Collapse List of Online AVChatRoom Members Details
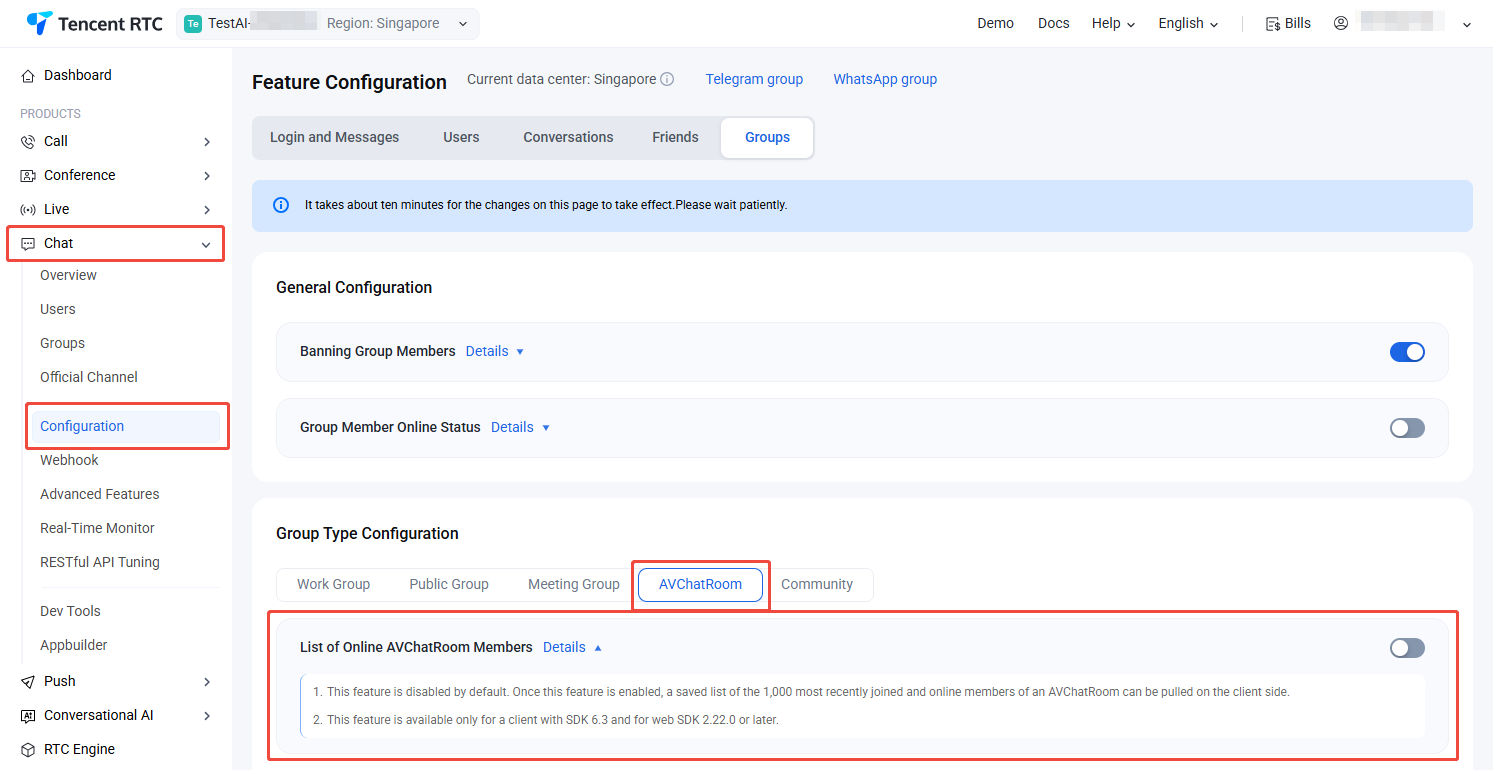This screenshot has height=770, width=1493. (x=573, y=648)
